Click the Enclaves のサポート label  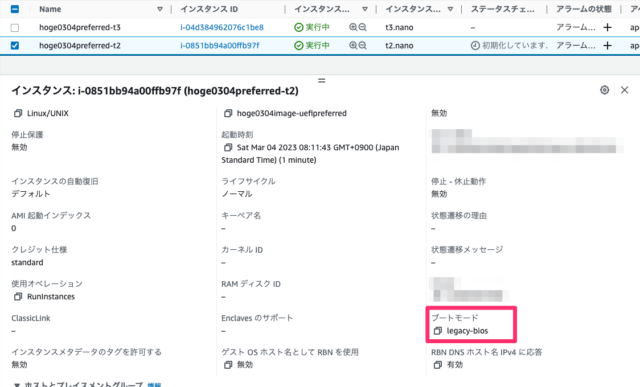point(257,318)
